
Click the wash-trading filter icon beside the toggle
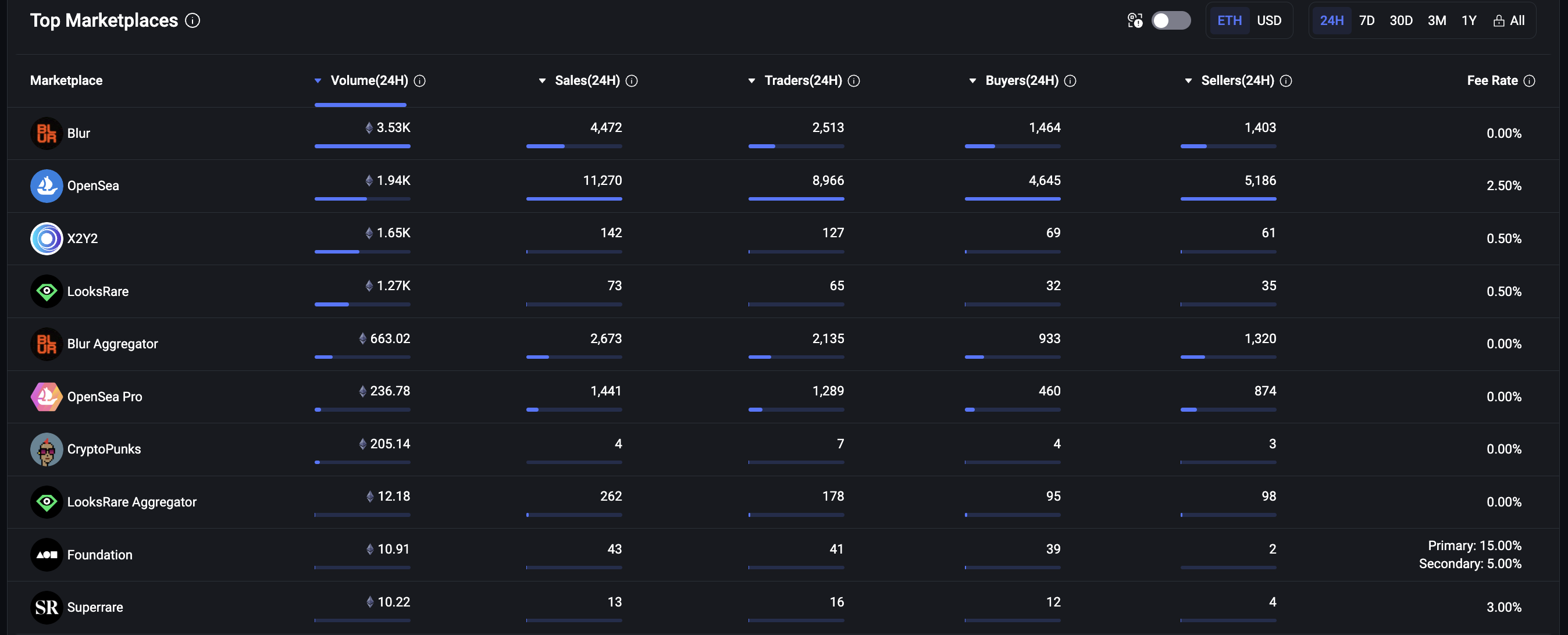click(x=1135, y=21)
